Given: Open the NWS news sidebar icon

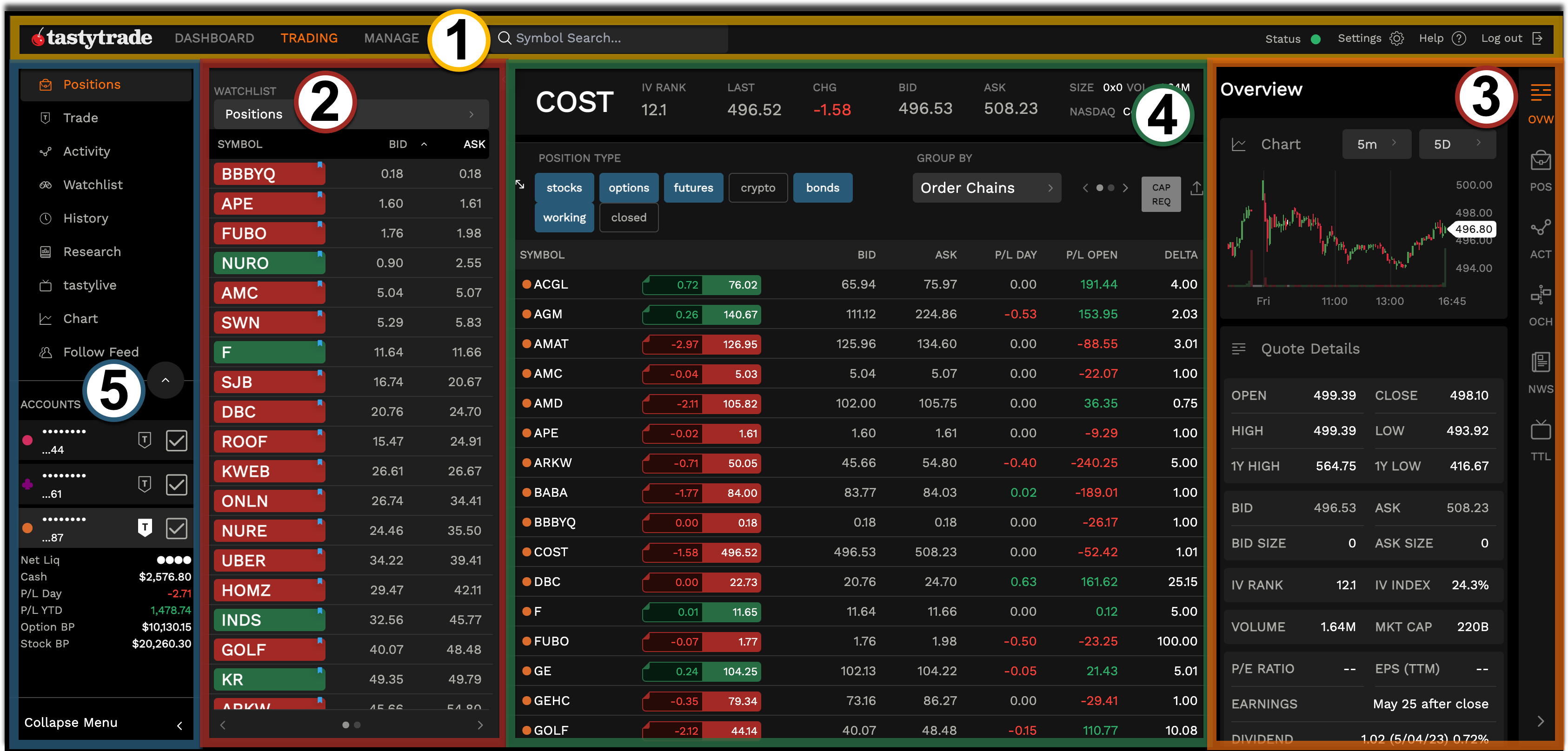Looking at the screenshot, I should (x=1540, y=363).
